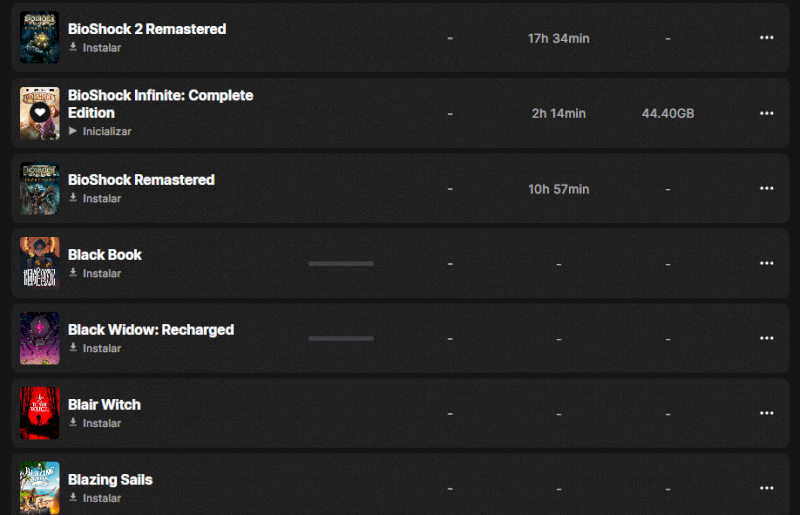Open the three-dot menu for BioShock Infinite

point(767,113)
